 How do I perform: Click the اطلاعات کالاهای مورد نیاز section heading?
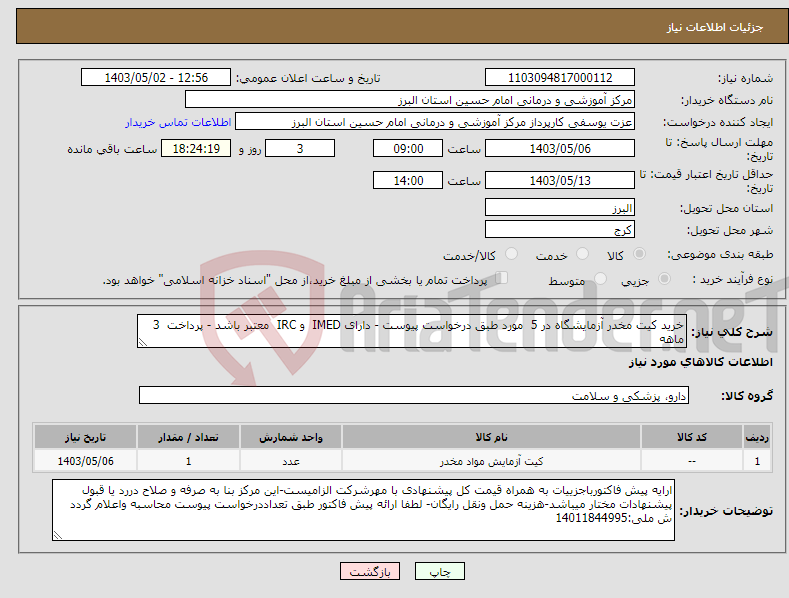(700, 362)
